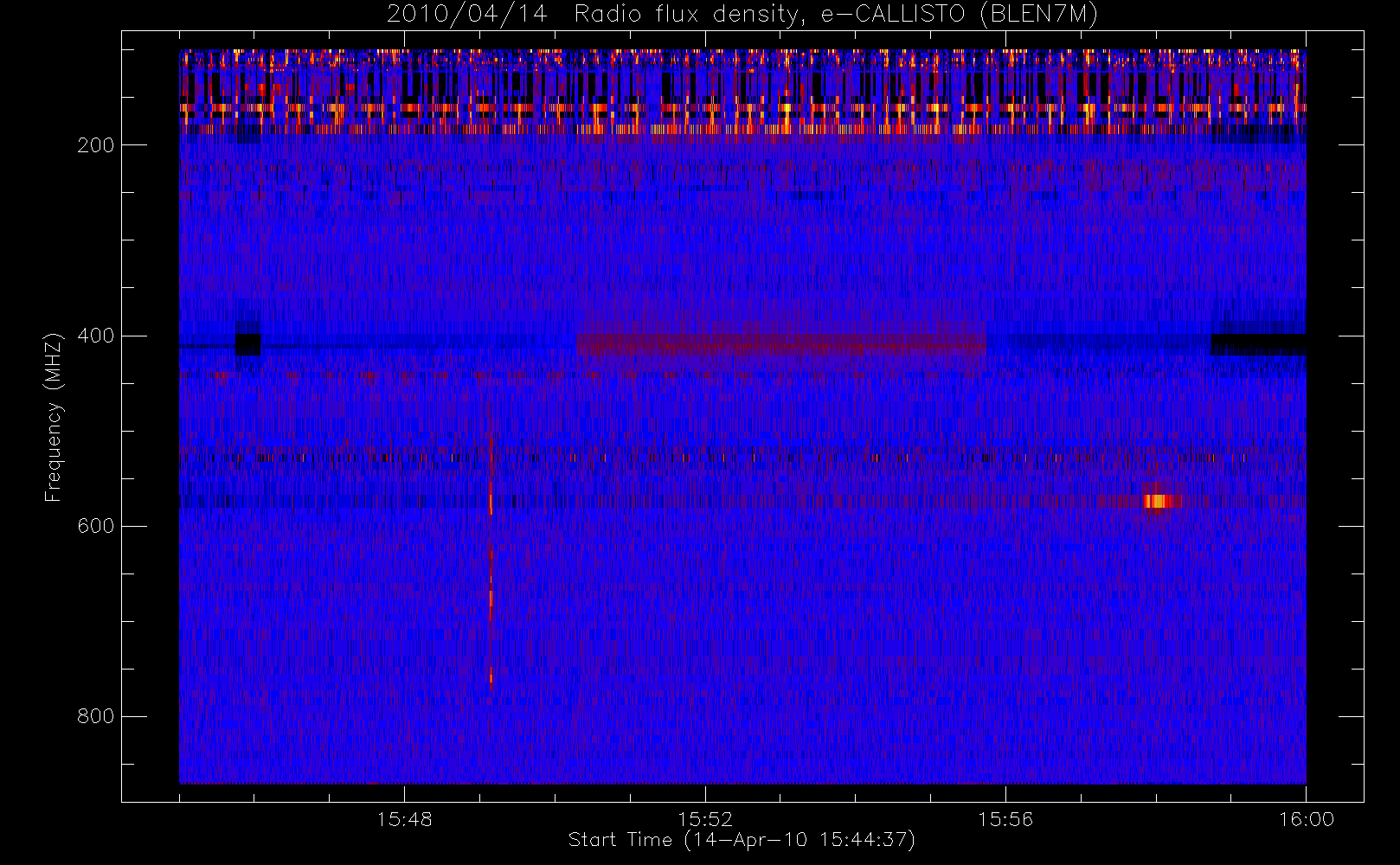1400x865 pixels.
Task: Click the 15:56 time tick label
Action: (1005, 819)
